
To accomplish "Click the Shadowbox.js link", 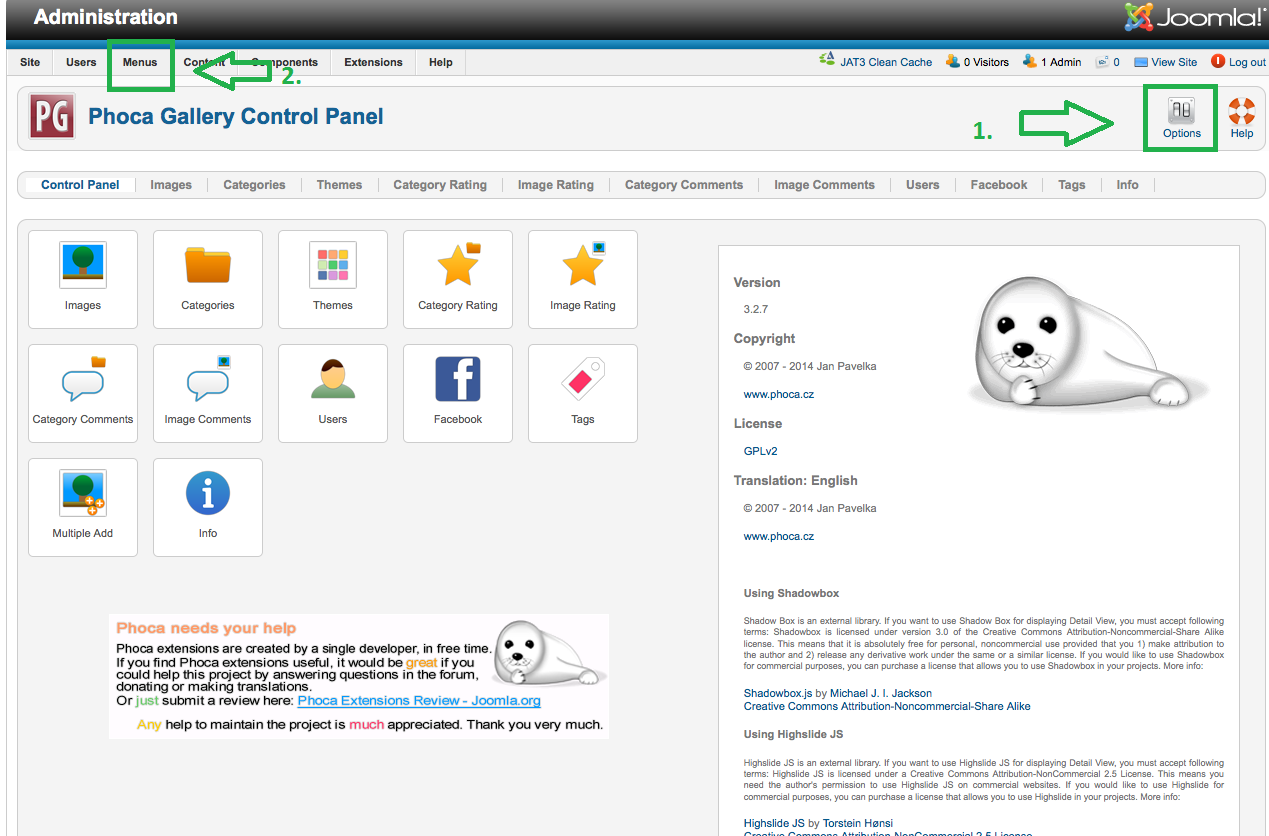I will click(x=783, y=693).
